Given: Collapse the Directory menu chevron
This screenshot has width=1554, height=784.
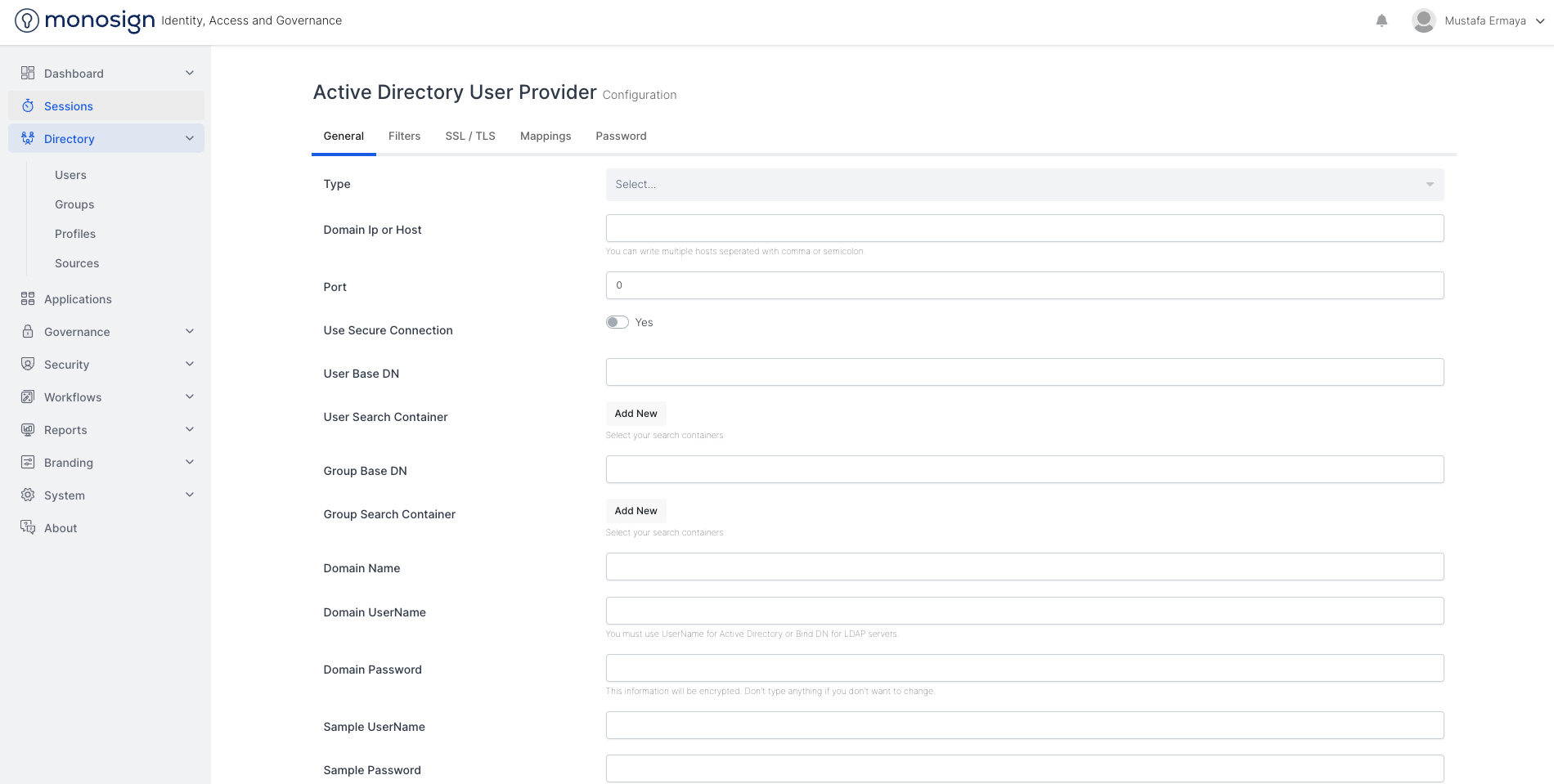Looking at the screenshot, I should (x=190, y=139).
